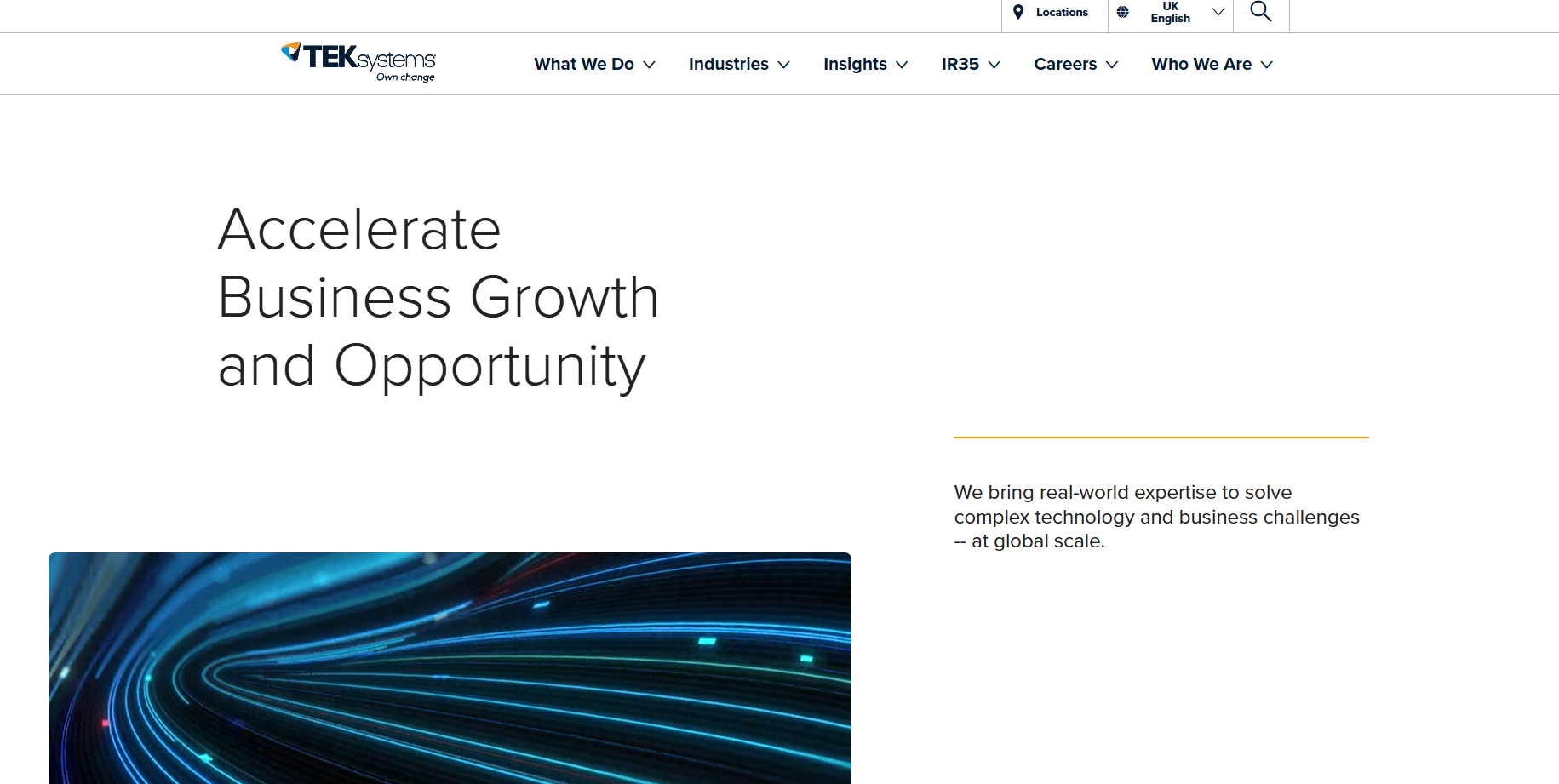Select the IR35 menu text
The width and height of the screenshot is (1559, 784).
pyautogui.click(x=960, y=64)
